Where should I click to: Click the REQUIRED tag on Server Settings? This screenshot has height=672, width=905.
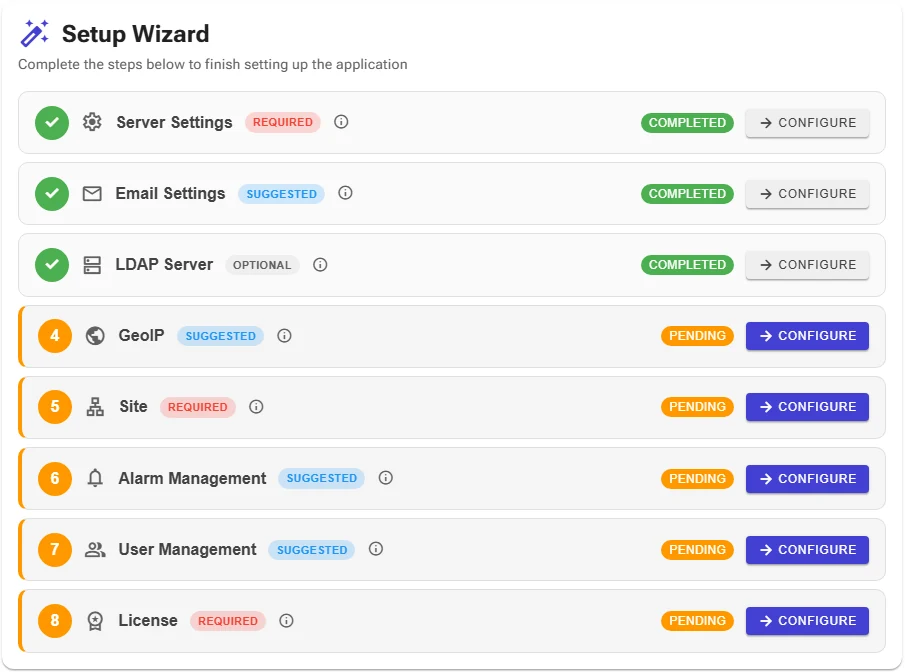283,122
